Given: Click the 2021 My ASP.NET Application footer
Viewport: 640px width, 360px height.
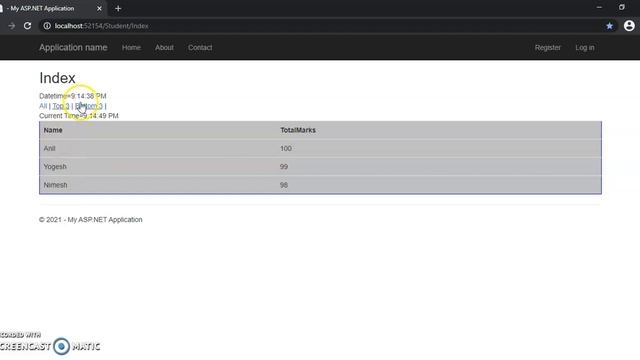Looking at the screenshot, I should point(91,220).
